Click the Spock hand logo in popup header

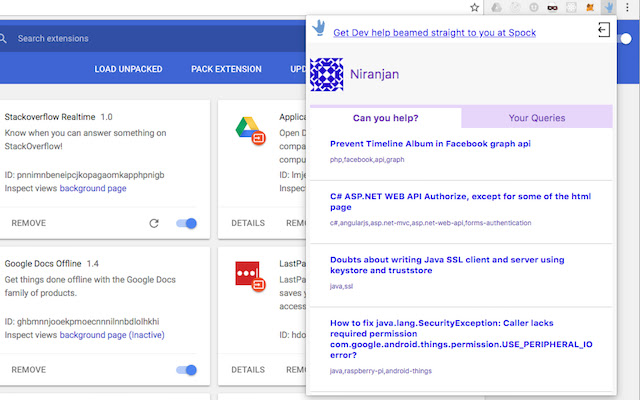pos(319,29)
